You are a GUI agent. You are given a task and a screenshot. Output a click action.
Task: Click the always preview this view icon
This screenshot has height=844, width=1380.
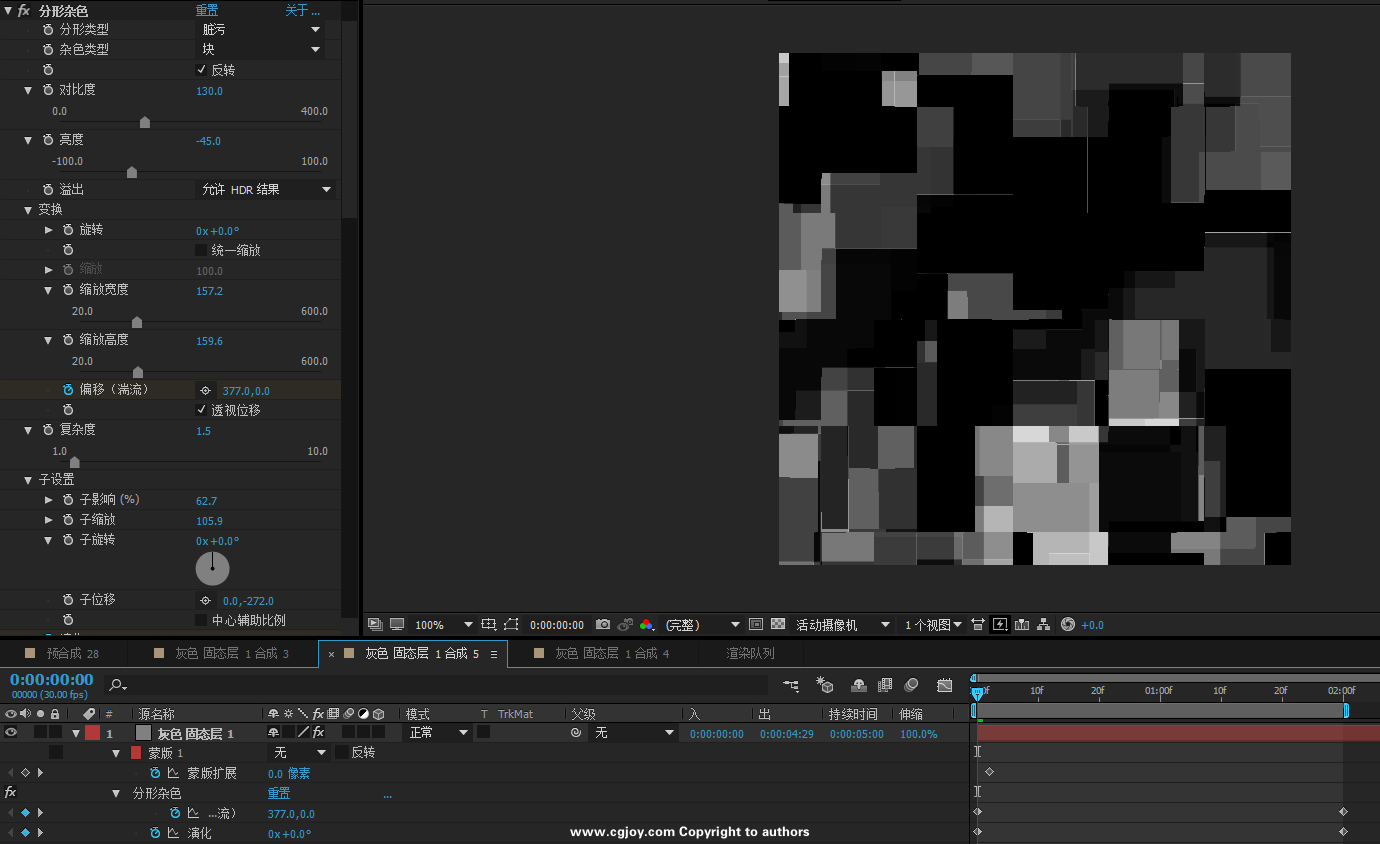click(375, 624)
